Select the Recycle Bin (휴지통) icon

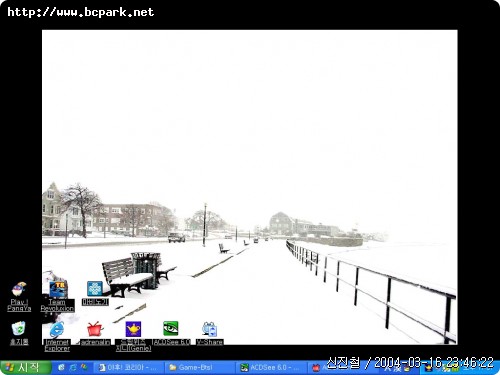[19, 333]
